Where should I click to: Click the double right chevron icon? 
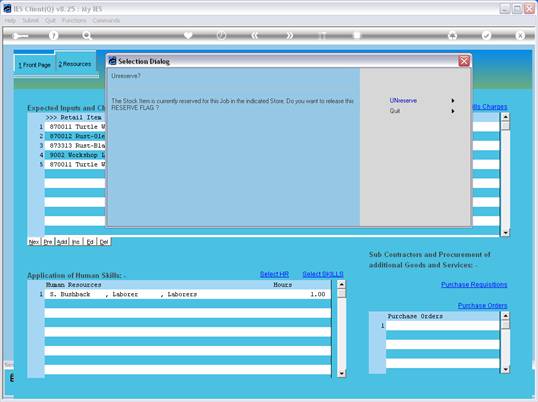[x=289, y=35]
